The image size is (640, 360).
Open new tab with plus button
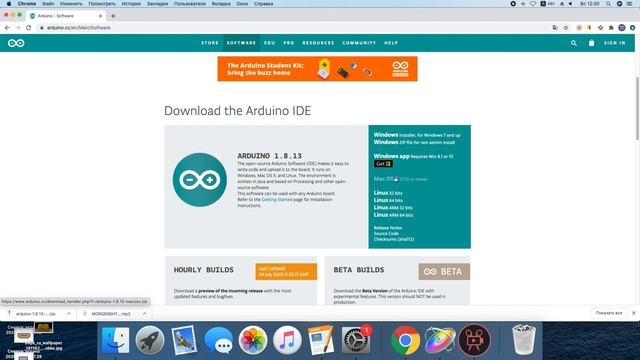[113, 16]
